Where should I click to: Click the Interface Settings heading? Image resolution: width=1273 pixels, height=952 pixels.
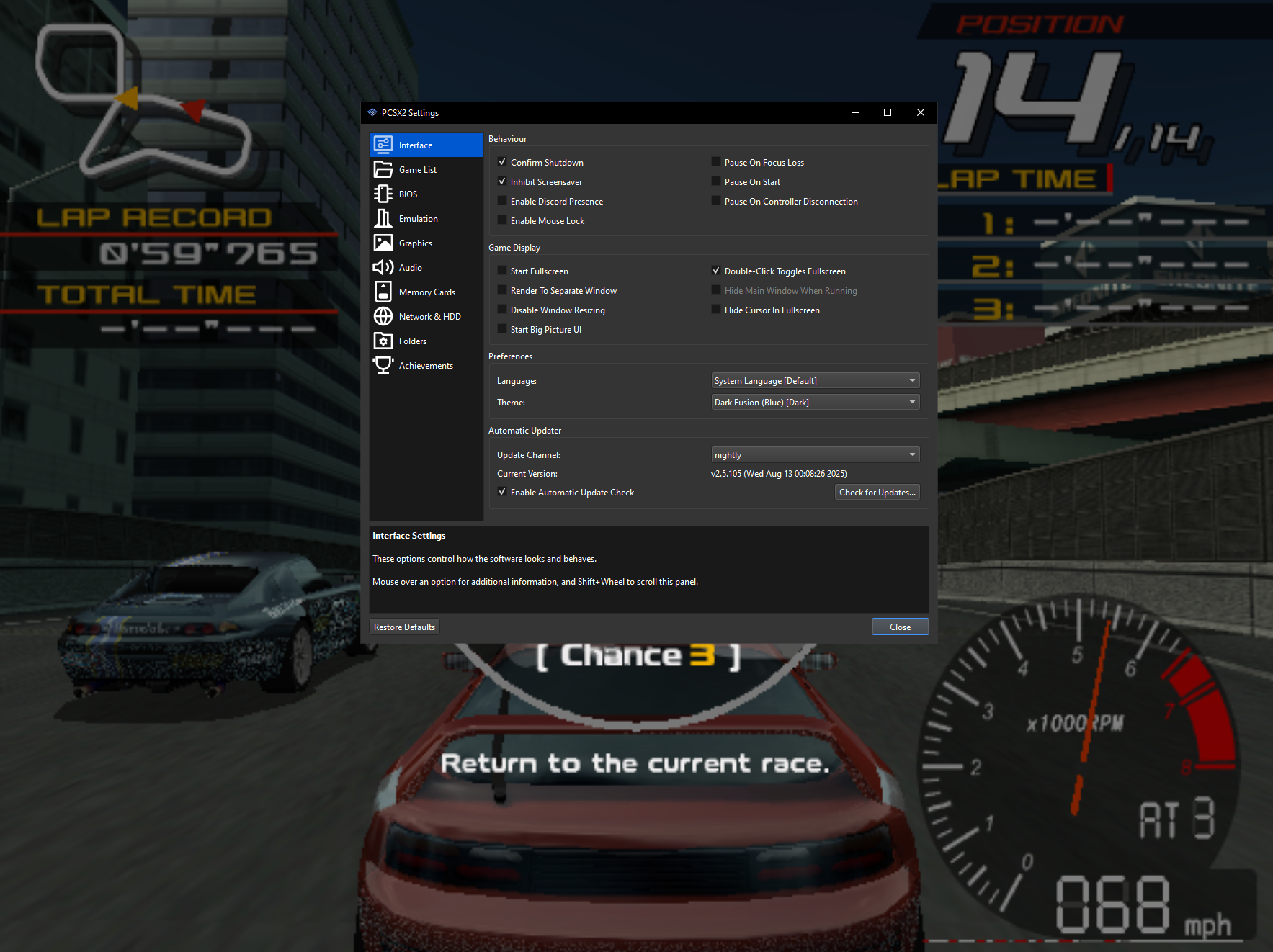tap(408, 536)
